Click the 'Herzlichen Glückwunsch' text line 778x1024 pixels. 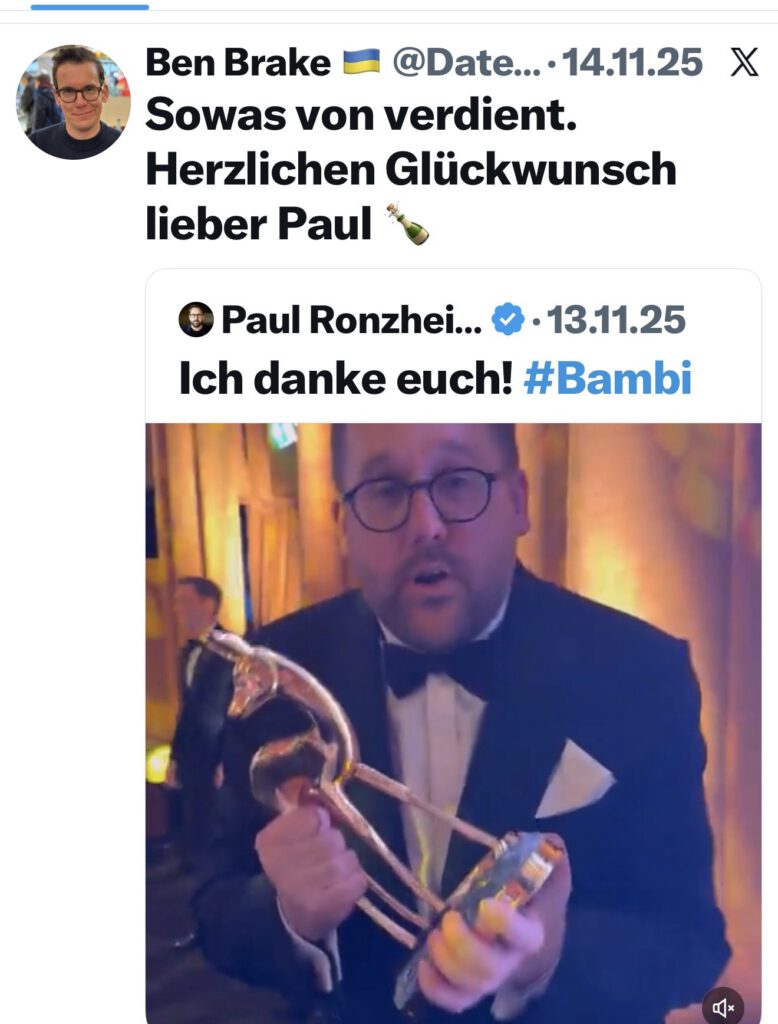(411, 170)
